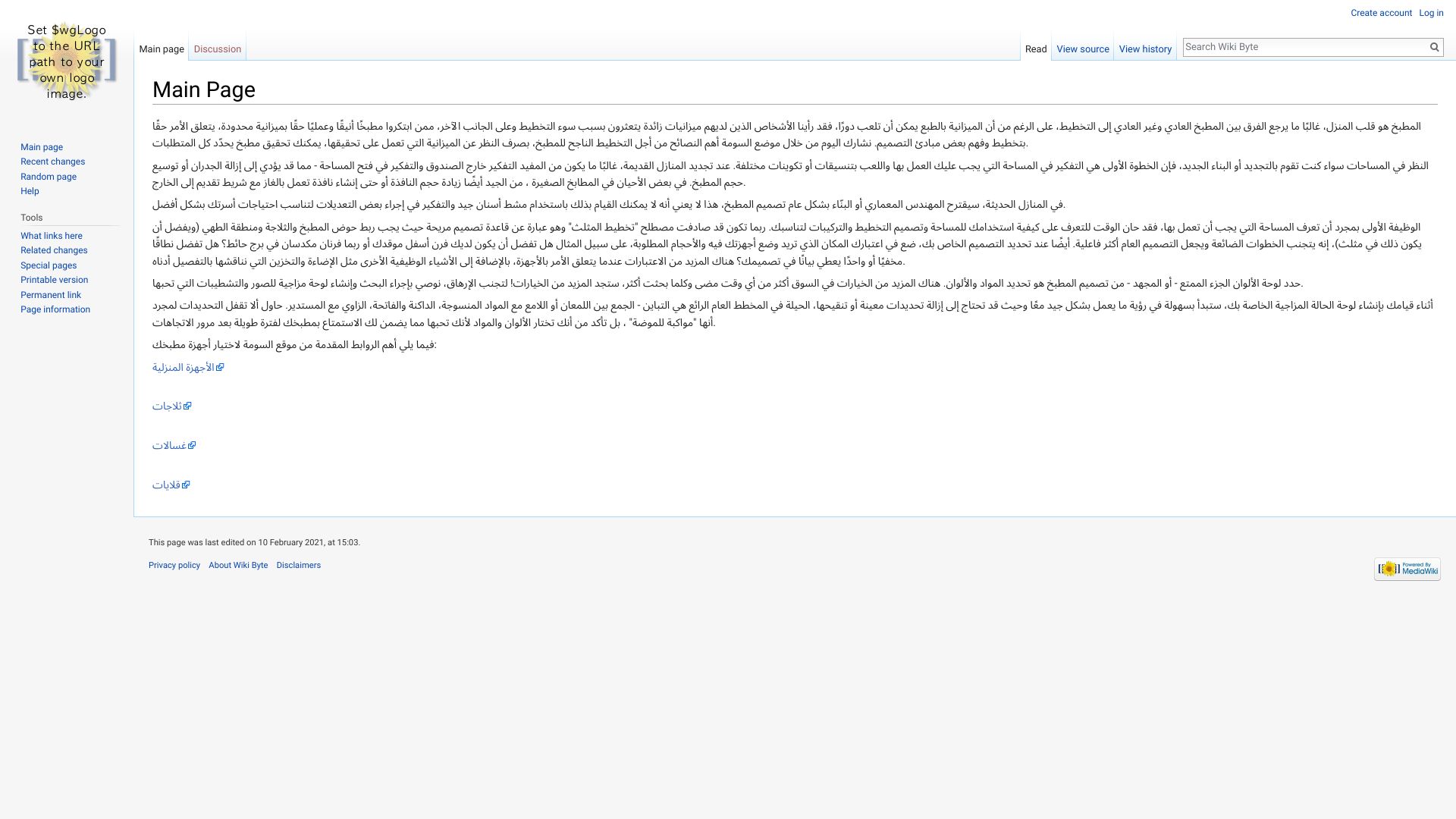Open the Privacy policy link
Viewport: 1456px width, 819px height.
pyautogui.click(x=174, y=565)
